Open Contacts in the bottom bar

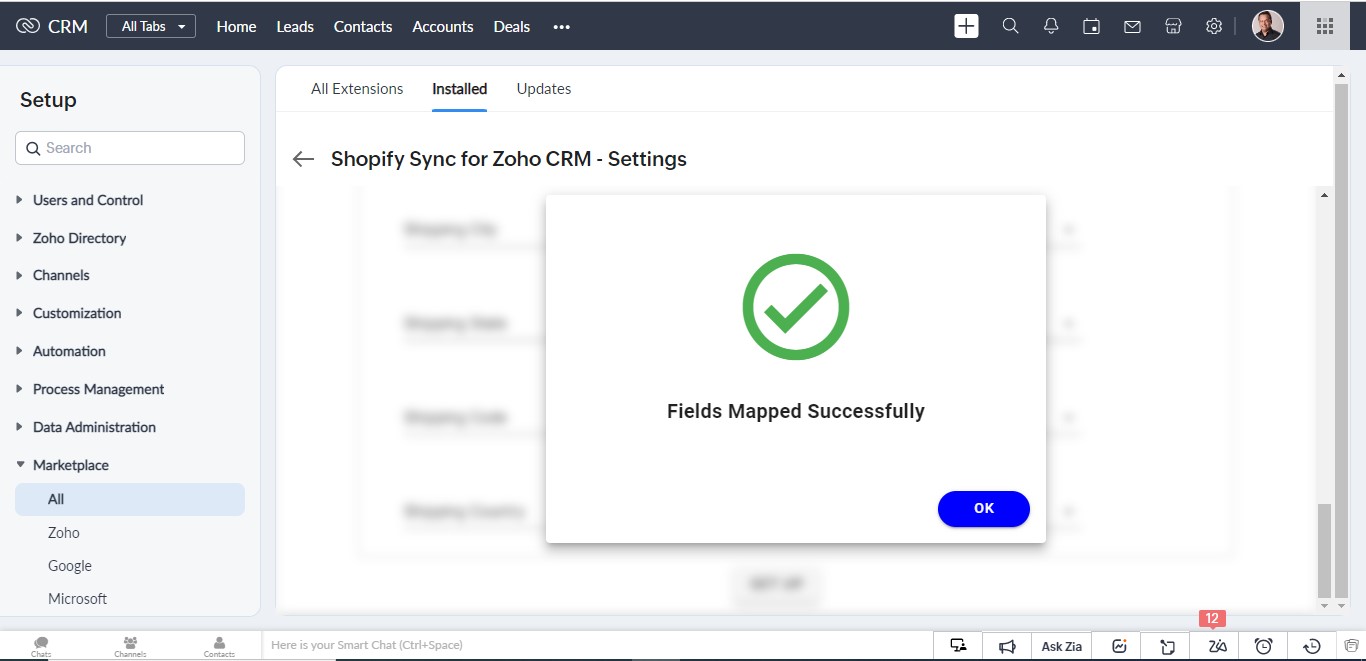(x=219, y=646)
